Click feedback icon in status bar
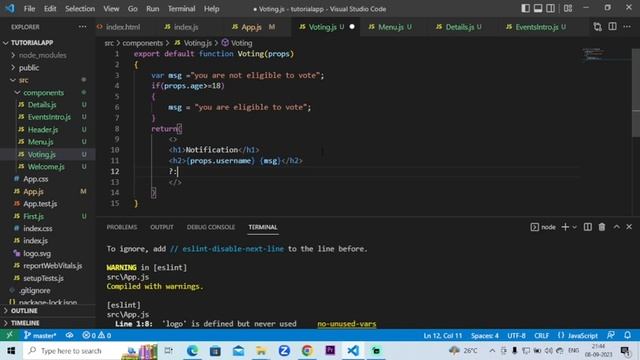The height and width of the screenshot is (360, 640). coord(611,336)
